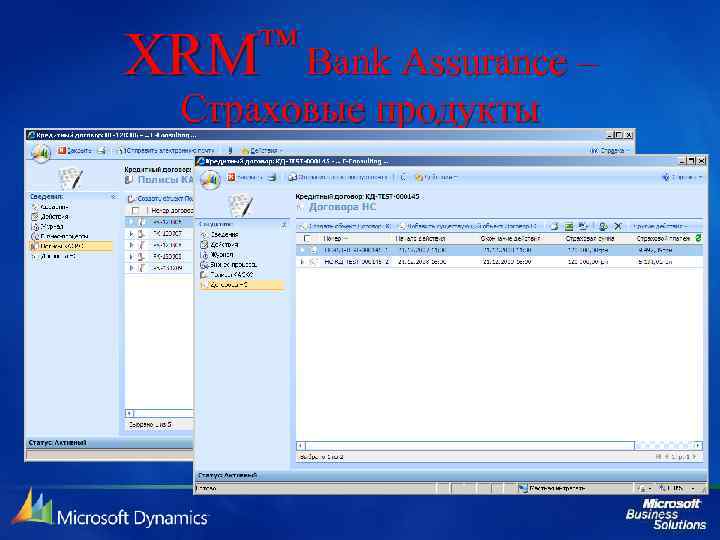Go to next page in front grid pager
The width and height of the screenshot is (720, 540).
tap(694, 457)
